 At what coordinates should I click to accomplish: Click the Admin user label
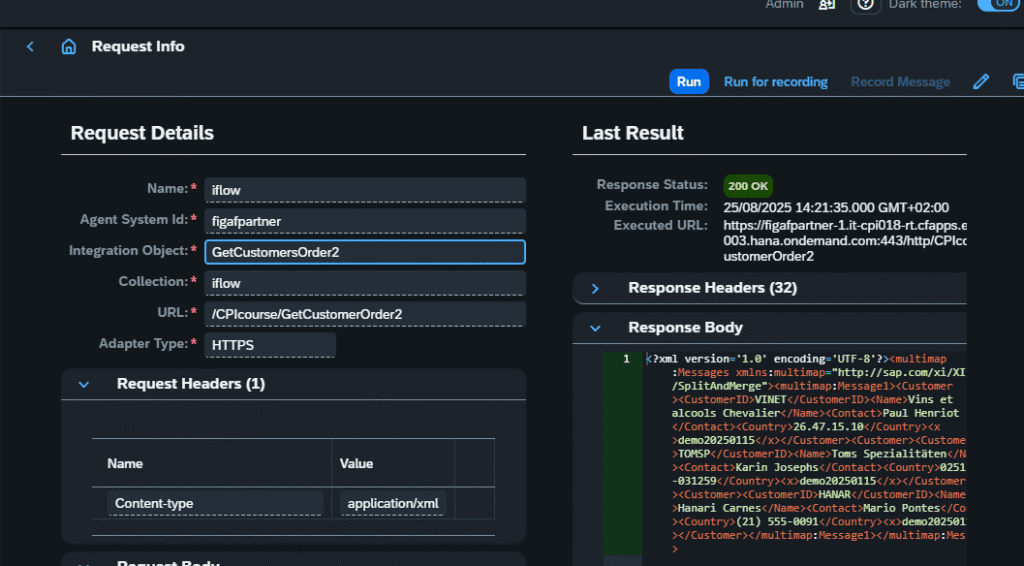784,5
